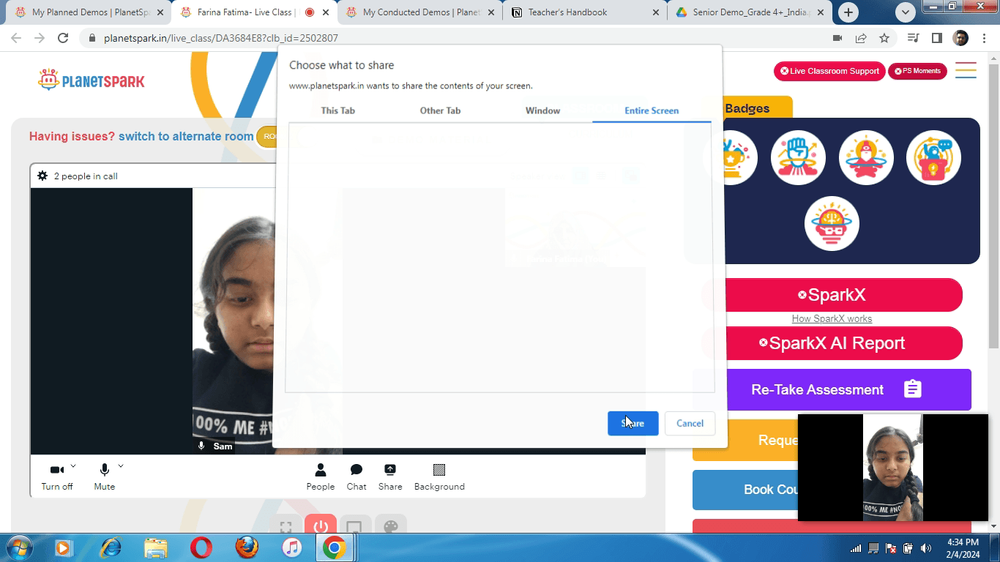Click the Share screen icon in call toolbar
The image size is (1000, 562).
pos(390,477)
